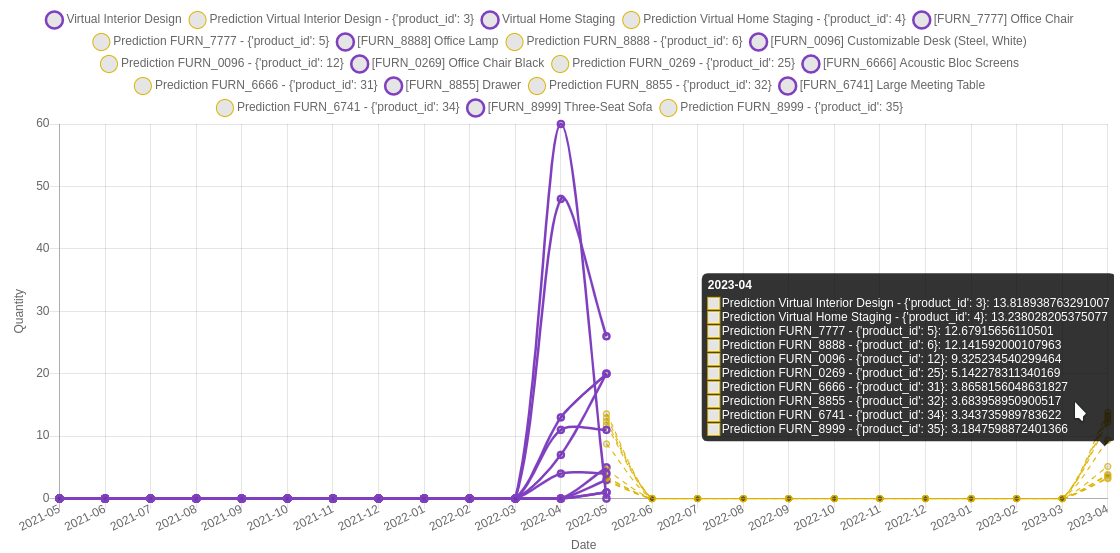Click Prediction FURN_7777 legend label
The width and height of the screenshot is (1120, 553).
[220, 41]
